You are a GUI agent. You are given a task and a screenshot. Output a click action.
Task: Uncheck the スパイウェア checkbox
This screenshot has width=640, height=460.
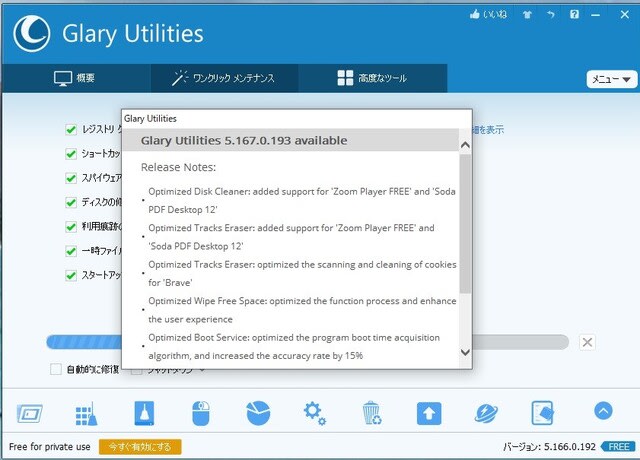click(71, 178)
